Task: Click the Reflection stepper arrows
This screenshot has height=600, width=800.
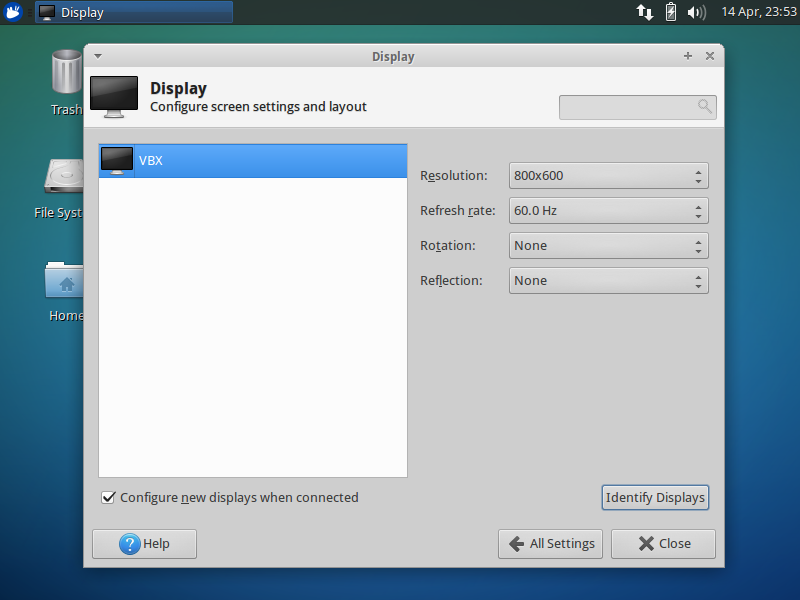Action: (x=699, y=280)
